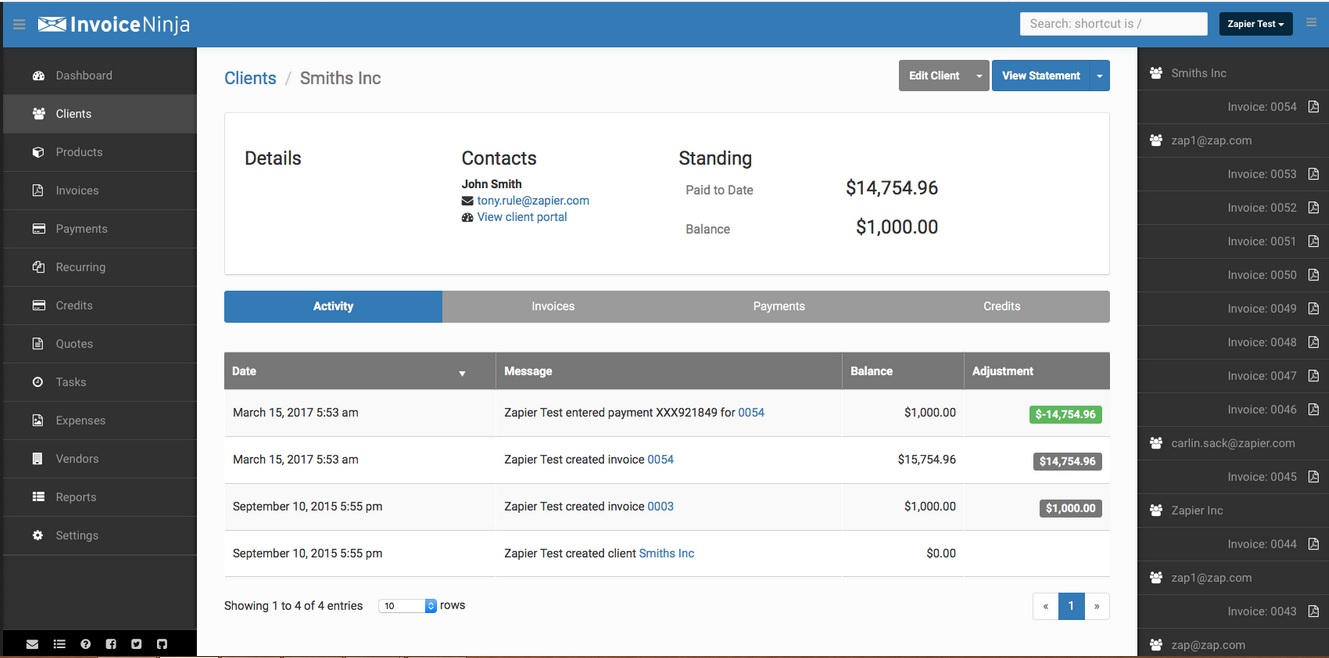Open Vendors in the sidebar
This screenshot has height=658, width=1329.
[x=99, y=459]
